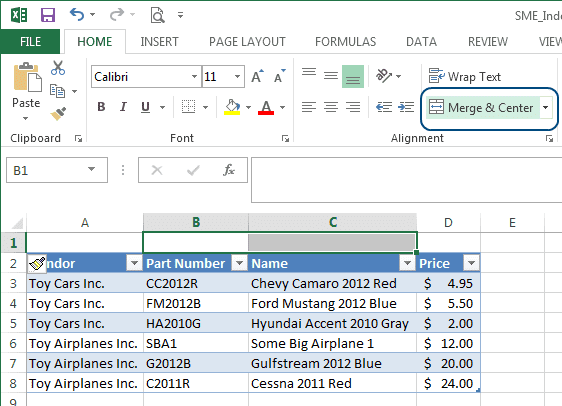Click the Merge & Center button

pos(482,107)
